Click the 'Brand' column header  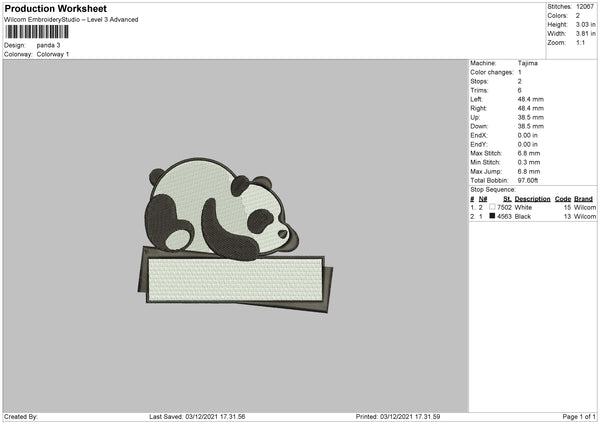[583, 199]
